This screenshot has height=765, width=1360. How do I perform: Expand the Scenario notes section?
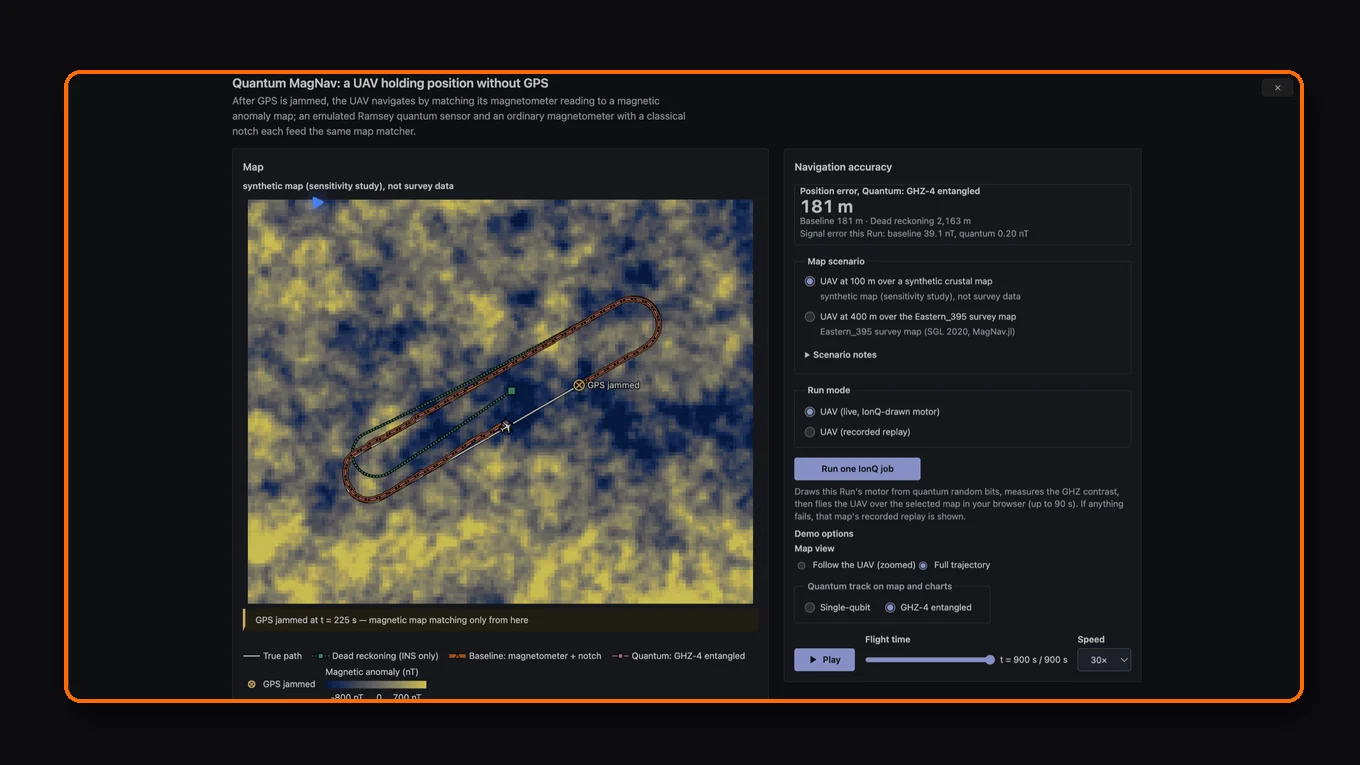(840, 355)
